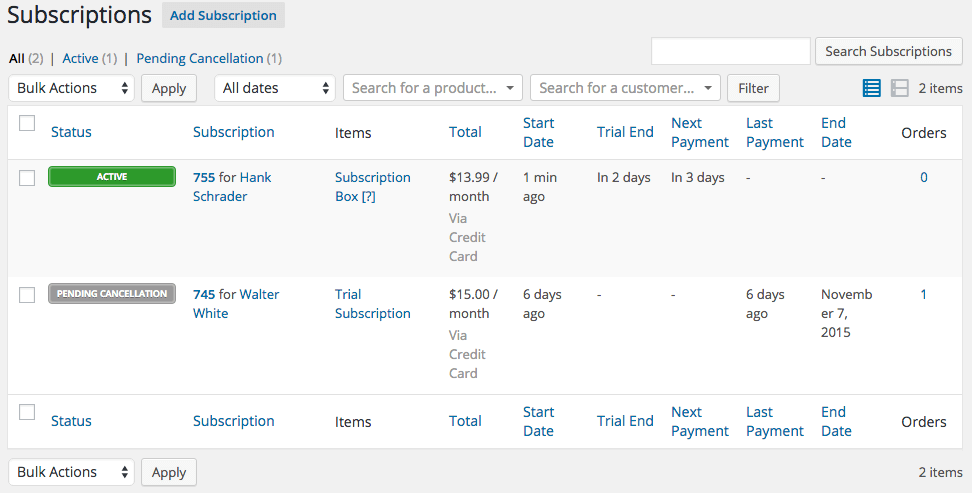Screen dimensions: 972x493
Task: Switch to list view mode icon
Action: (x=871, y=88)
